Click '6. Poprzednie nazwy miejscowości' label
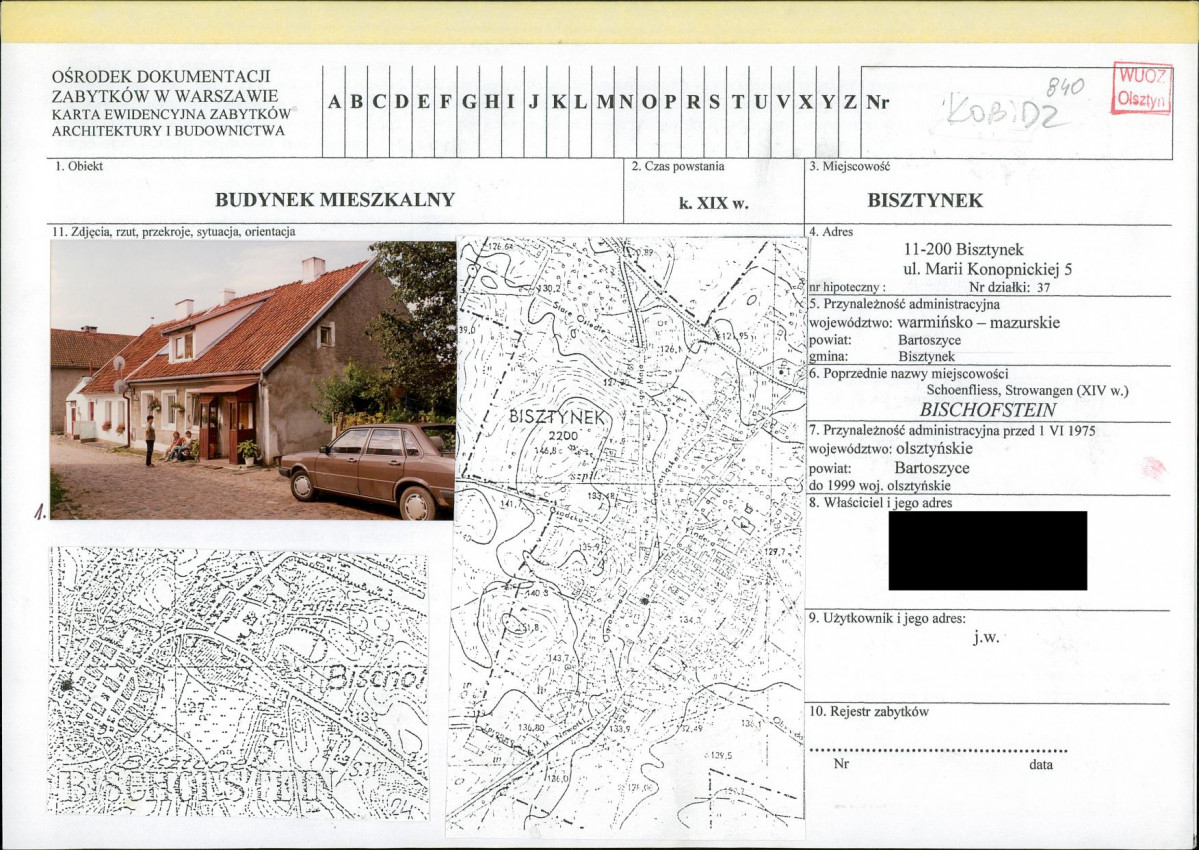The width and height of the screenshot is (1199, 850). click(908, 374)
